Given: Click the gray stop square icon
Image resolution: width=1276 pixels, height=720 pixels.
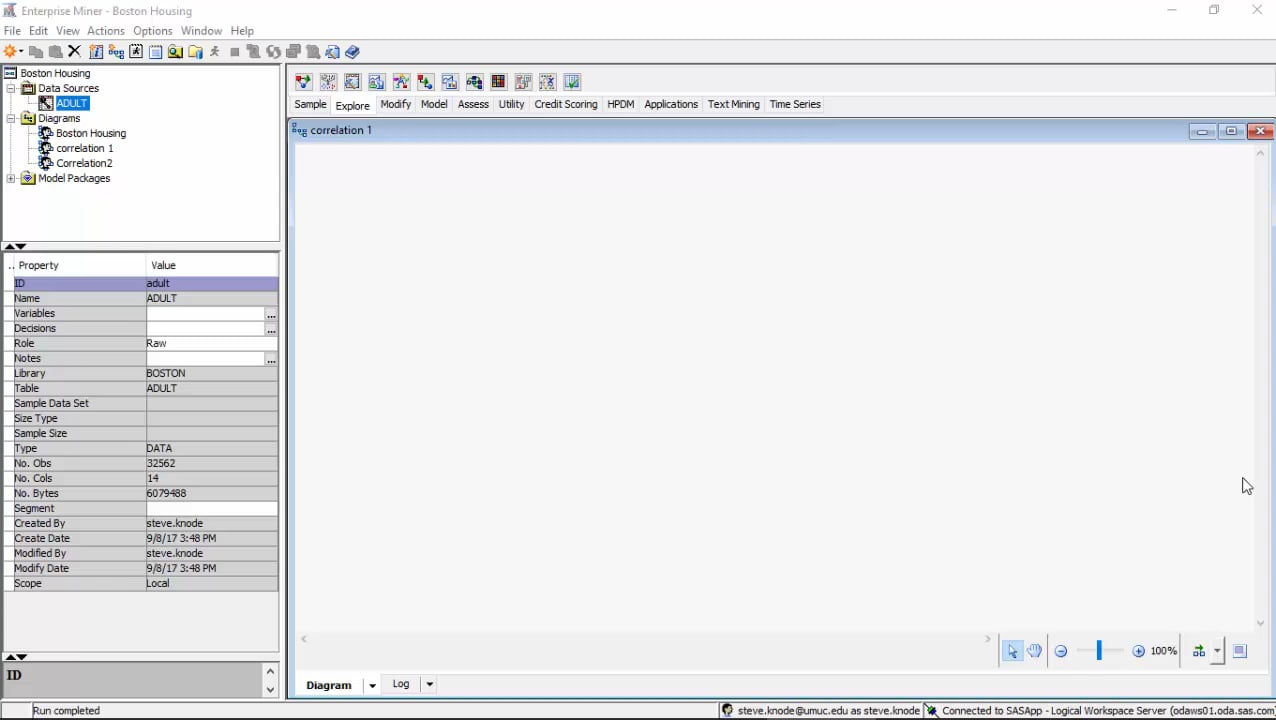Looking at the screenshot, I should point(234,51).
